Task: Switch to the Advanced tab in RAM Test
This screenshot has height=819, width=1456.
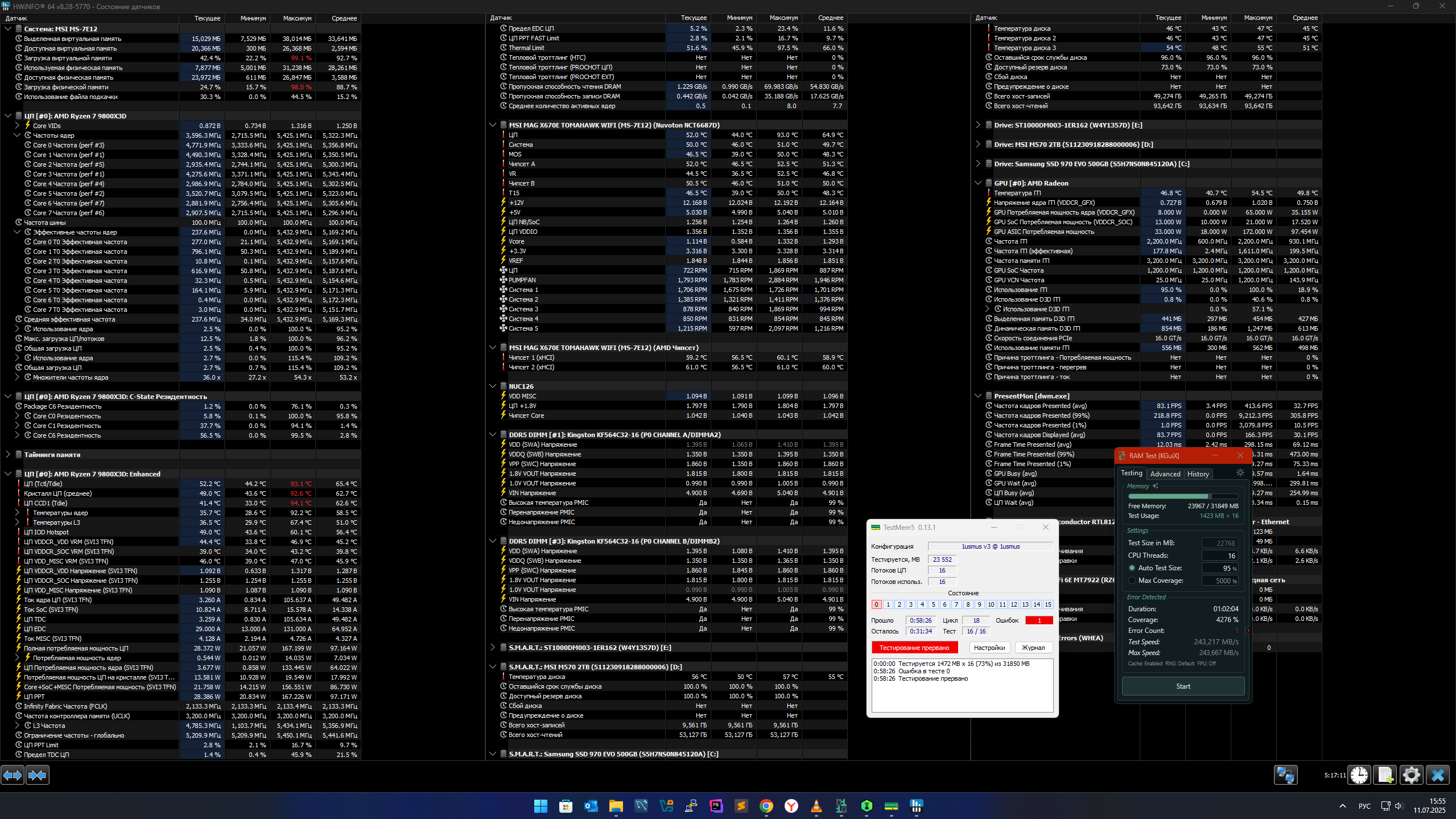Action: click(1165, 474)
